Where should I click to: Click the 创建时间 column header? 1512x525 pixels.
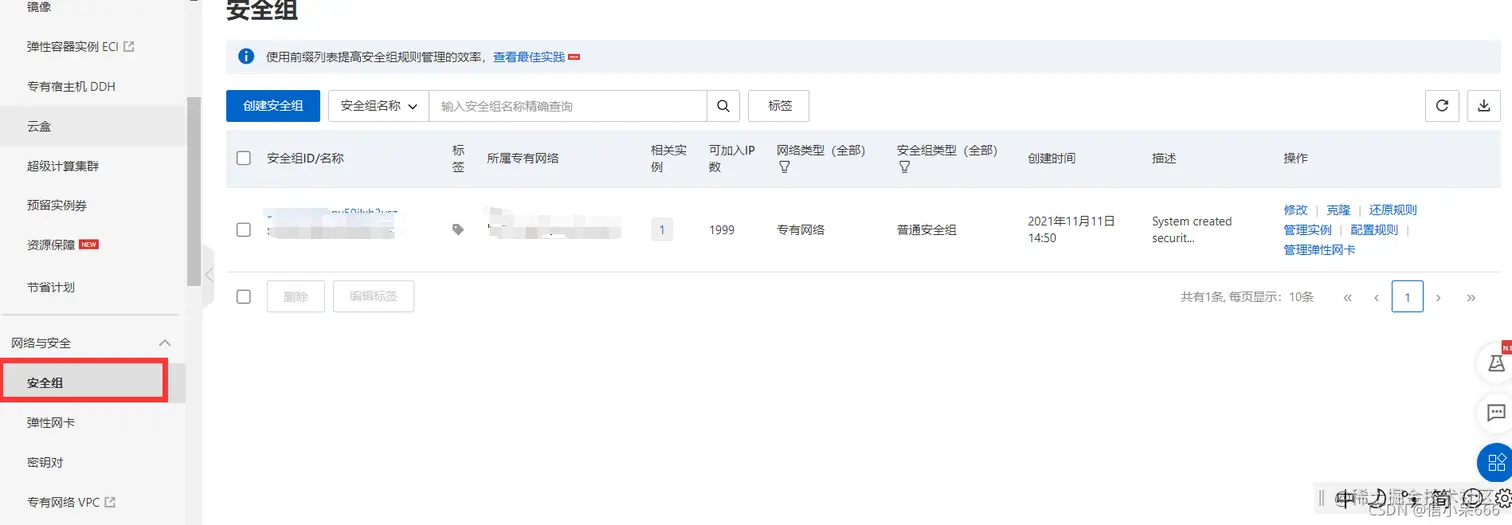(1052, 158)
